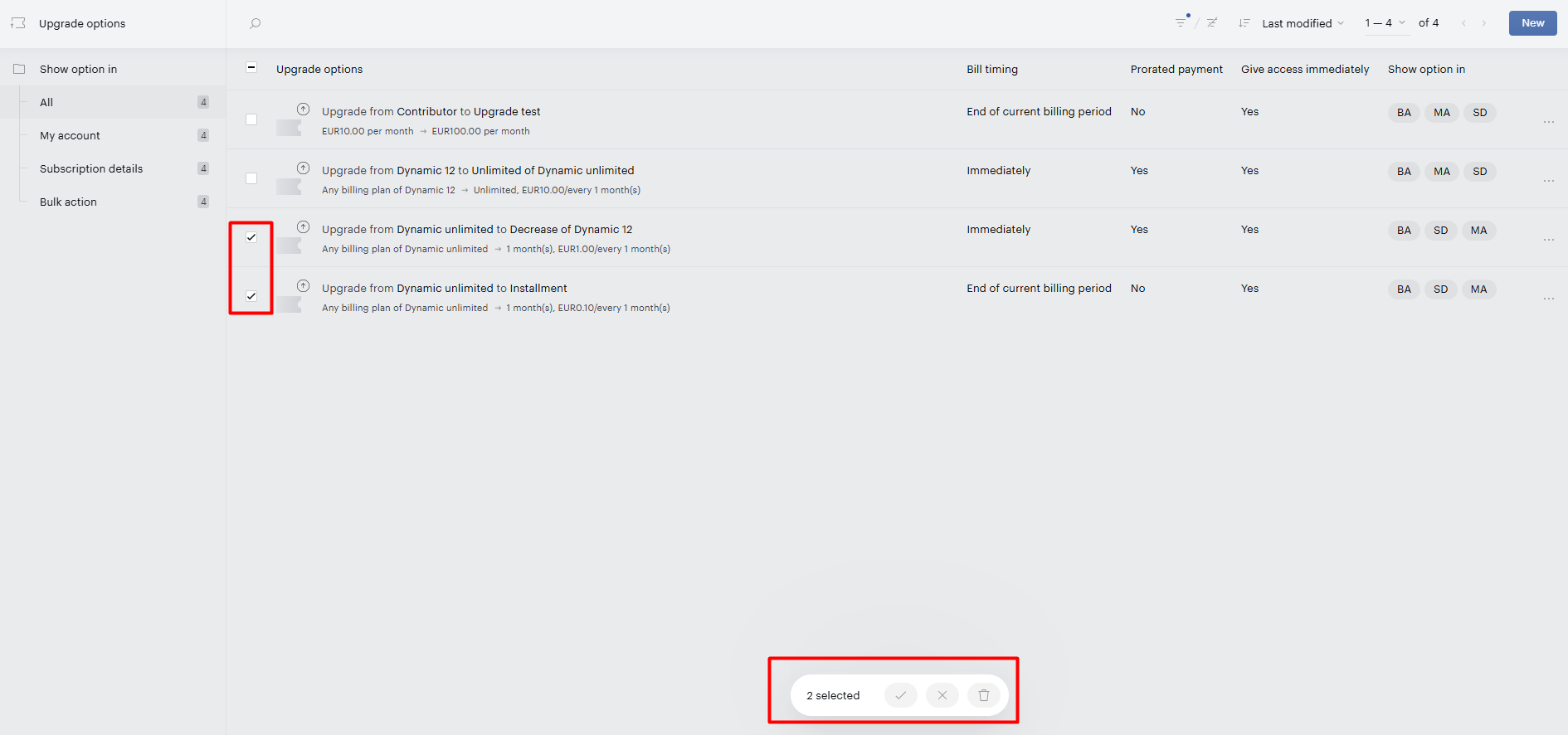Open the filter icon in the top bar

[1181, 22]
